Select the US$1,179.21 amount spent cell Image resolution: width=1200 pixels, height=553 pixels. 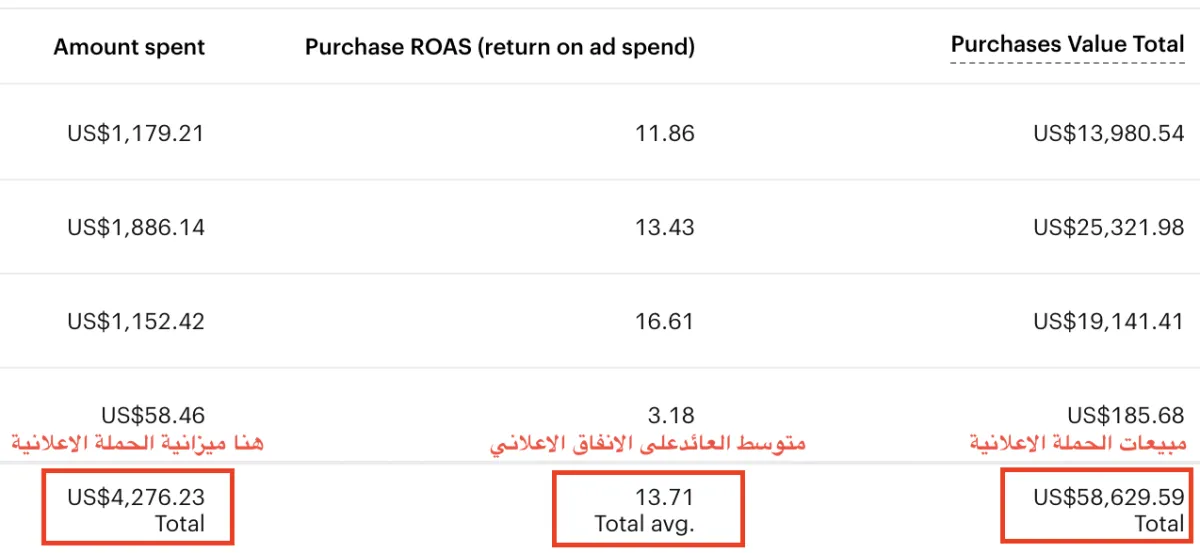(136, 133)
